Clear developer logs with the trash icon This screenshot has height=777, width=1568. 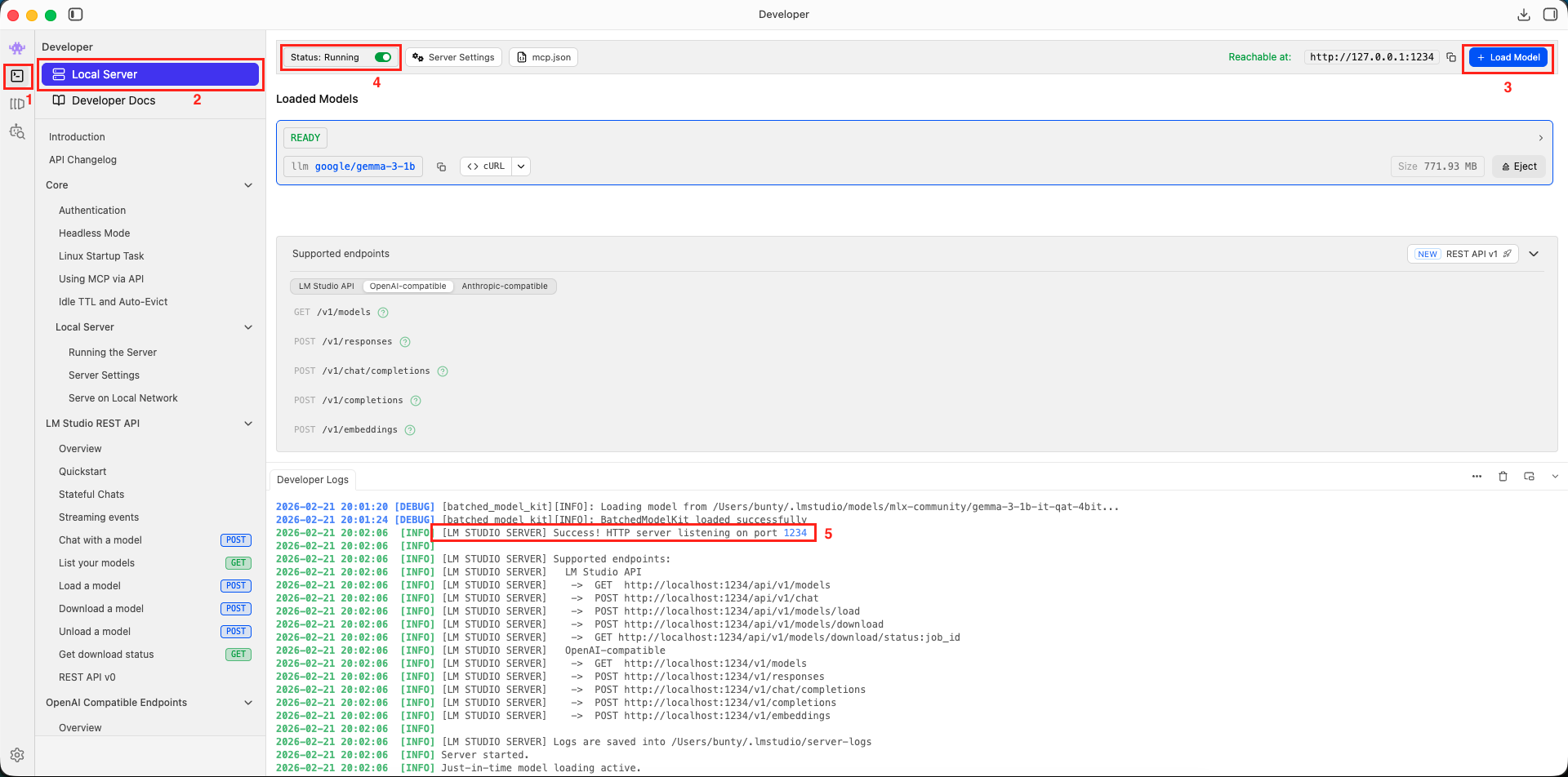click(1503, 477)
